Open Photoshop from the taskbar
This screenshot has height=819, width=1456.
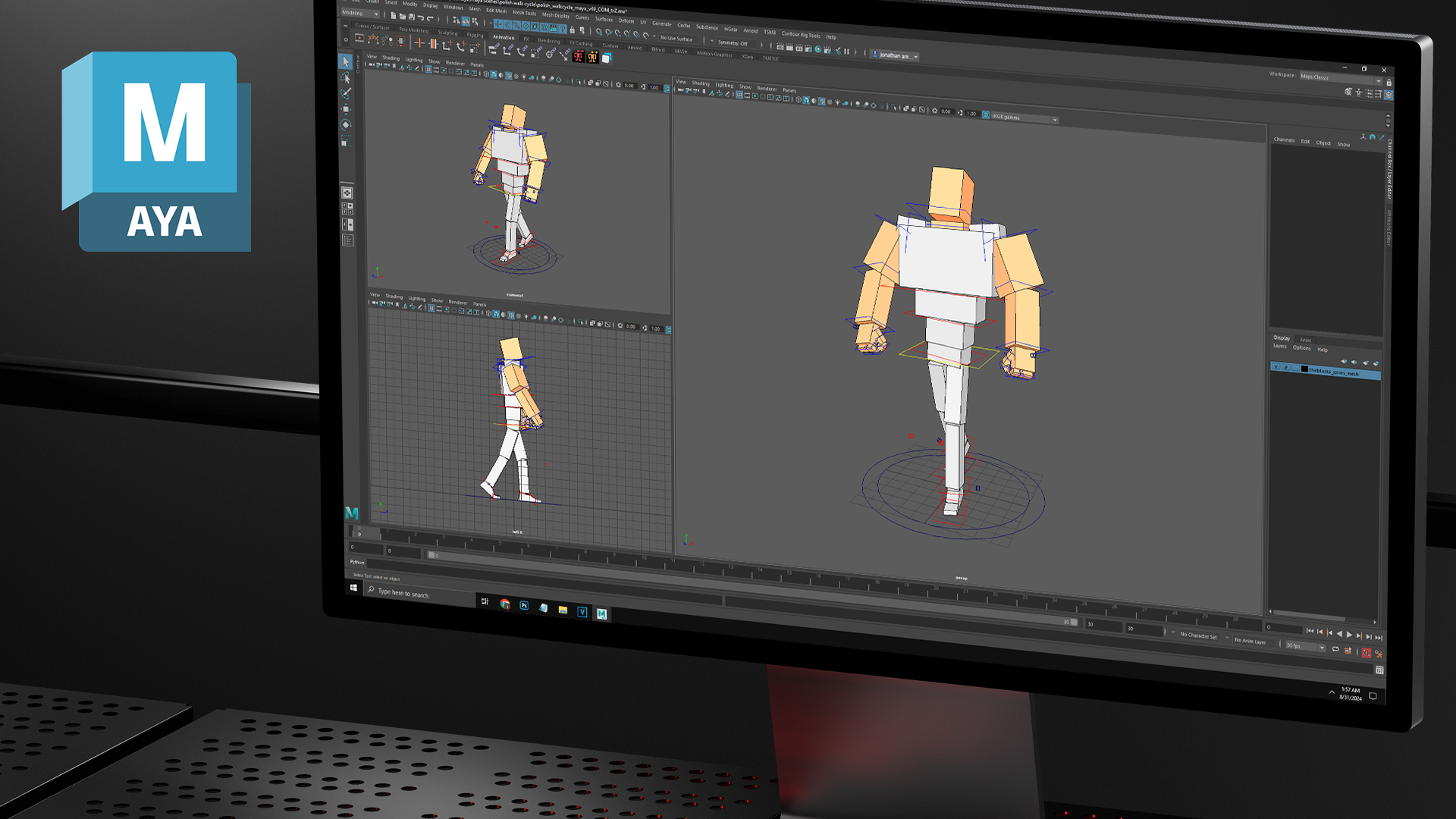tap(524, 606)
